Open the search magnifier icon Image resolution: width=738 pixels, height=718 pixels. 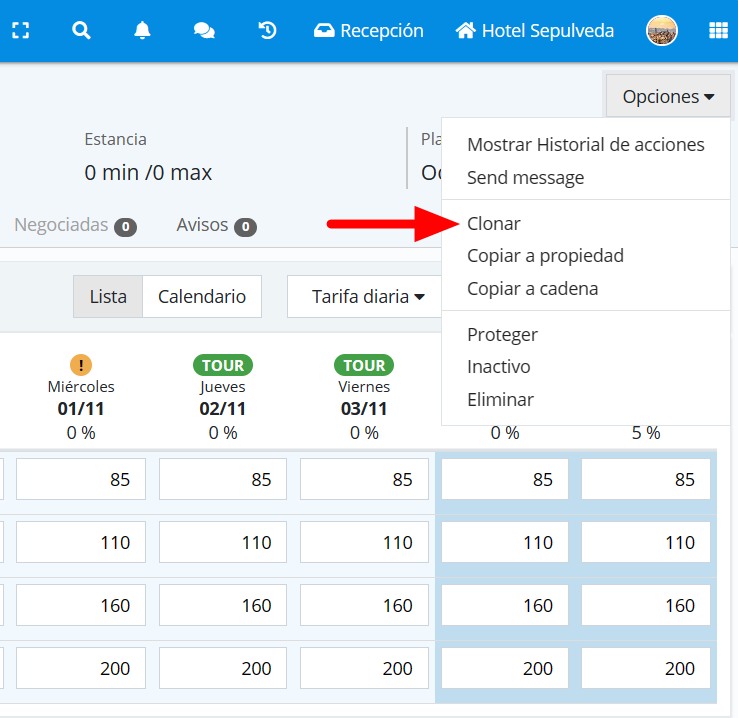(81, 31)
